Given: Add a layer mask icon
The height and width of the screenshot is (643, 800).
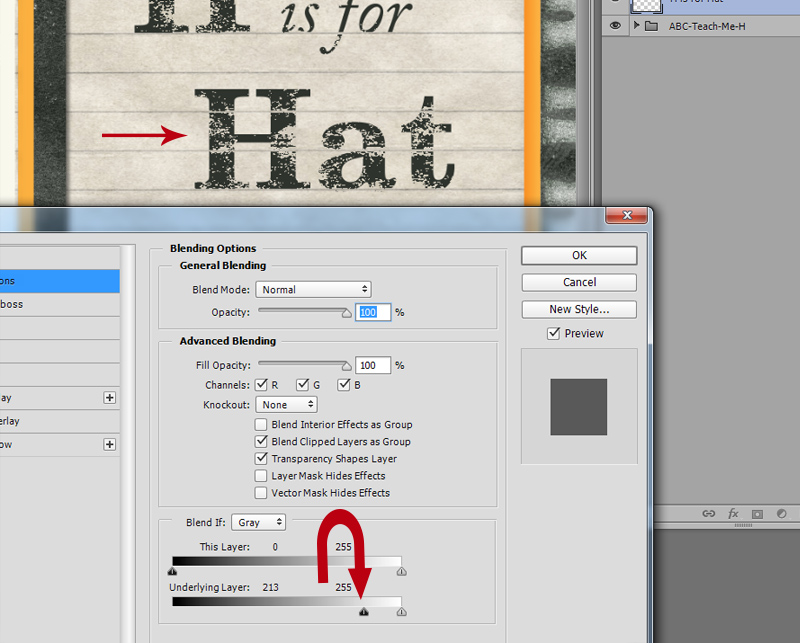Looking at the screenshot, I should pyautogui.click(x=757, y=514).
